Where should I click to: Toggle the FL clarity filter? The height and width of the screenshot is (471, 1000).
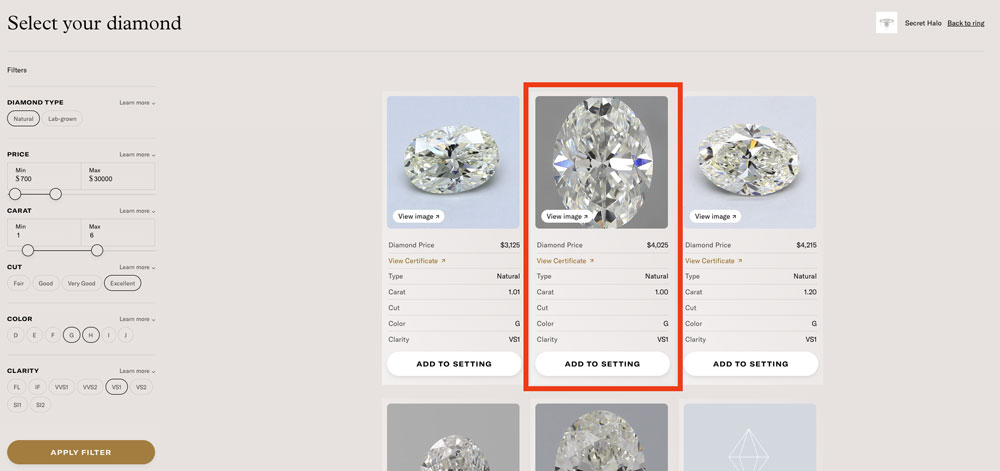[17, 387]
